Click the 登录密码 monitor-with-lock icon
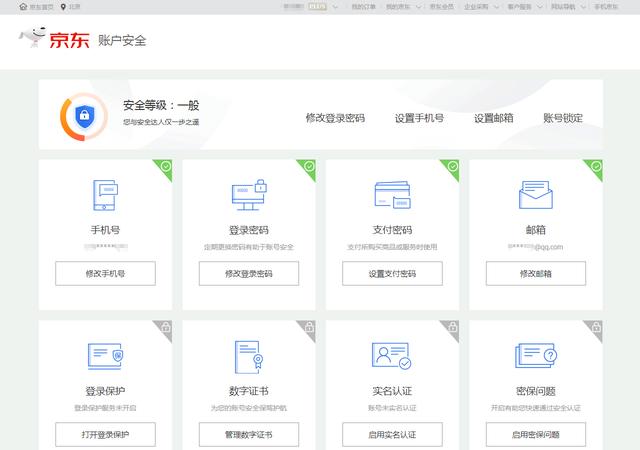 tap(248, 194)
